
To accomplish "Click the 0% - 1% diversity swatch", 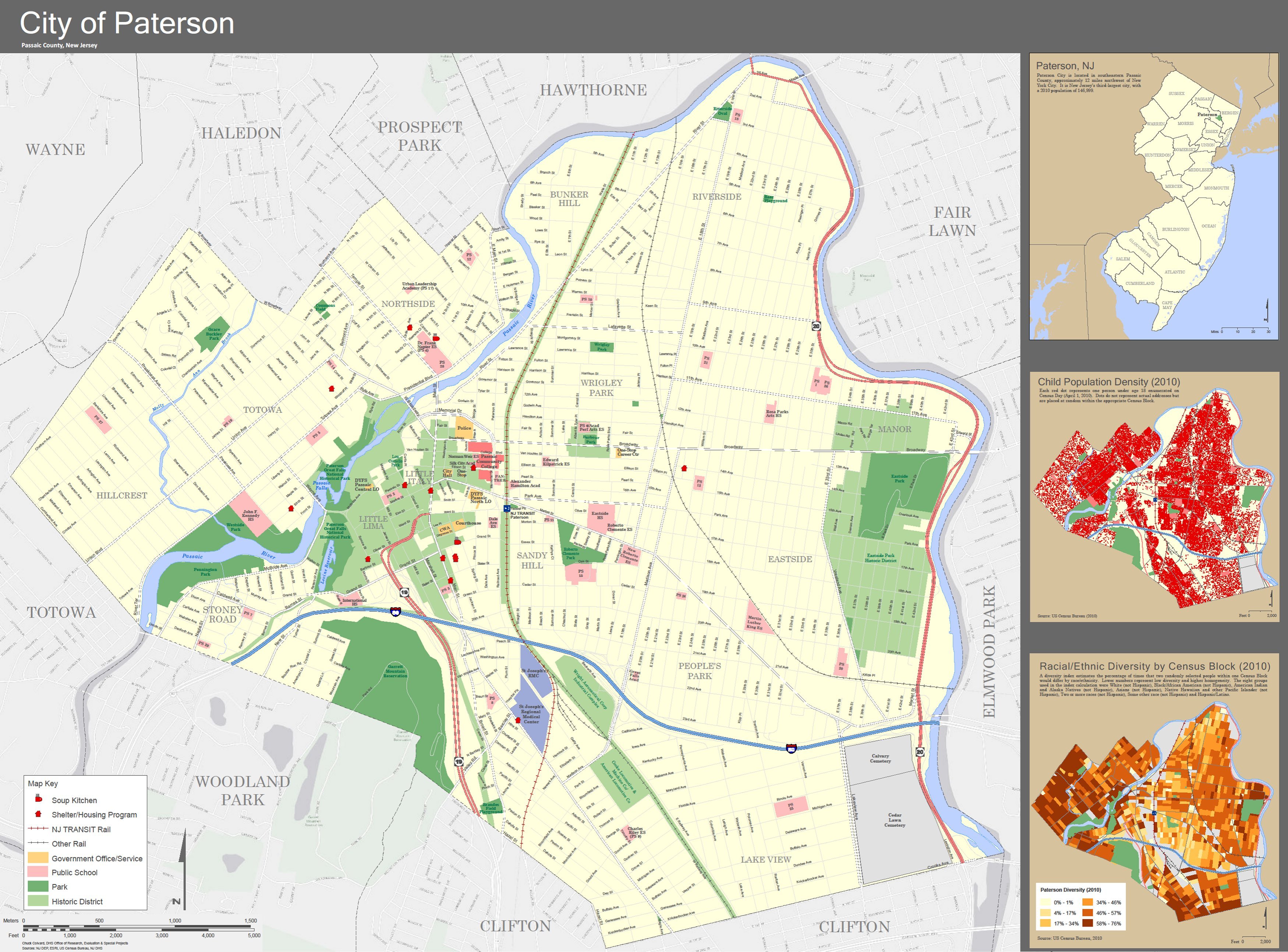I will (1045, 902).
